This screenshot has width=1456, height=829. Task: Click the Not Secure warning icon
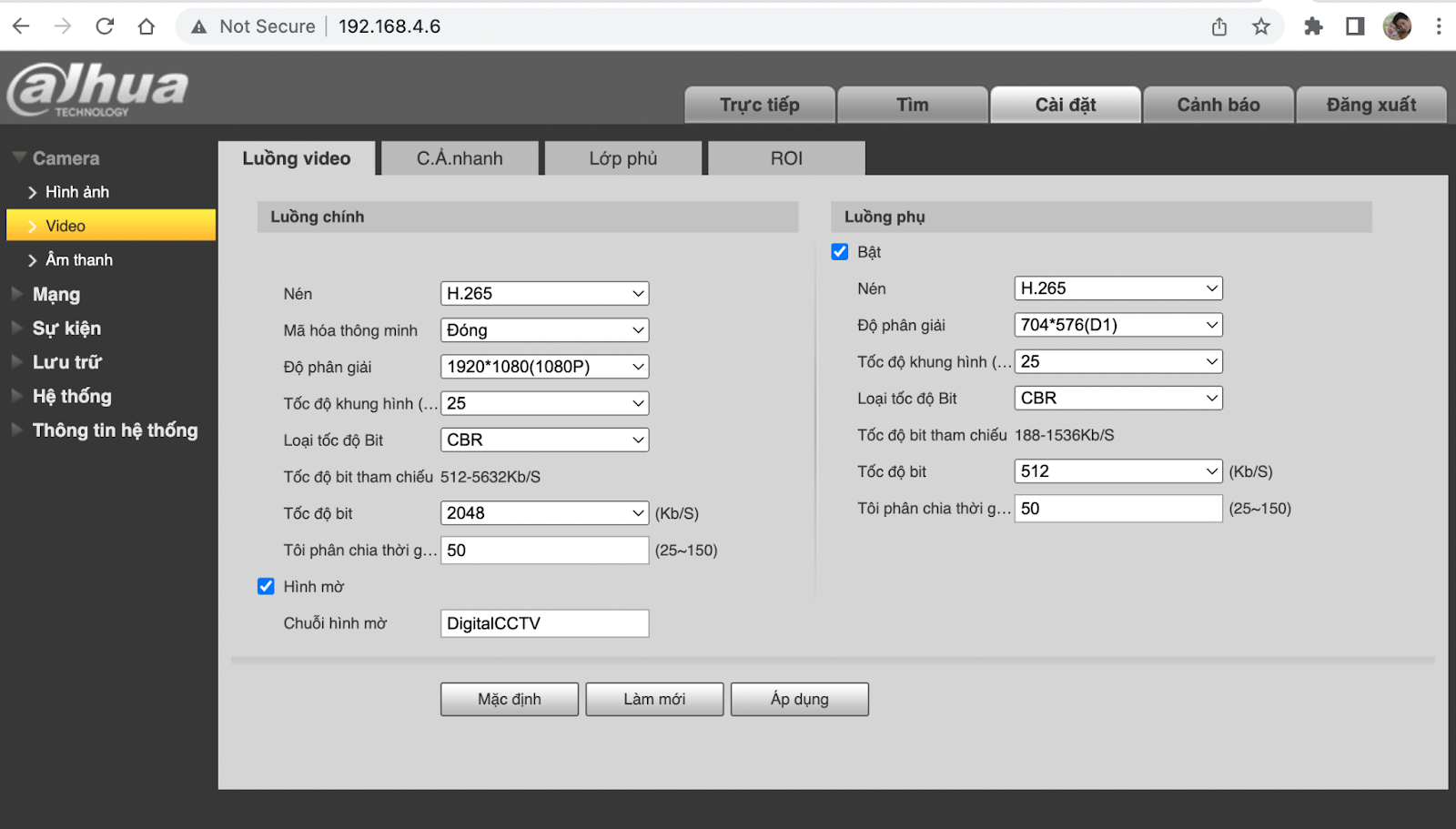[199, 27]
